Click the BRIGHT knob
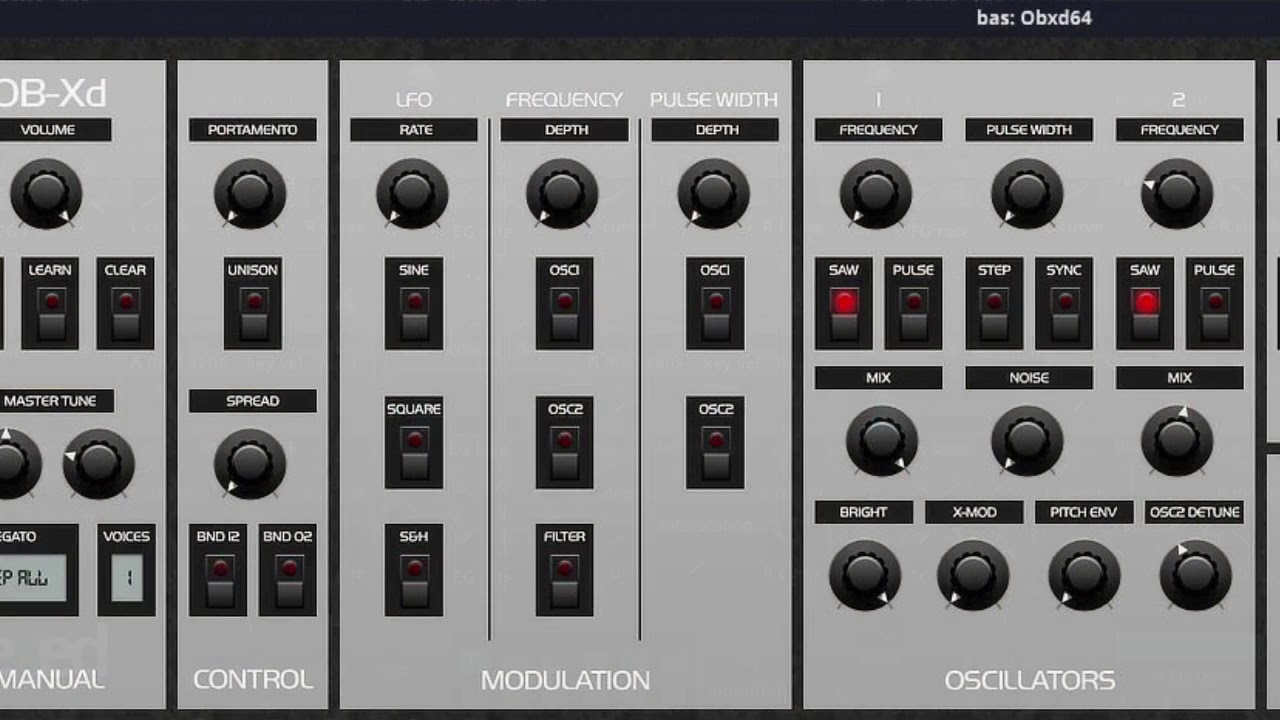 (865, 575)
